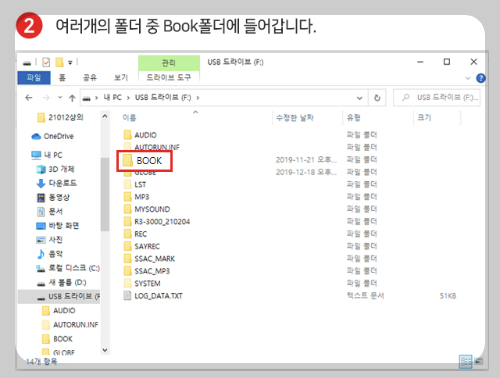Open the address bar history dropdown
The image size is (500, 378).
point(359,98)
